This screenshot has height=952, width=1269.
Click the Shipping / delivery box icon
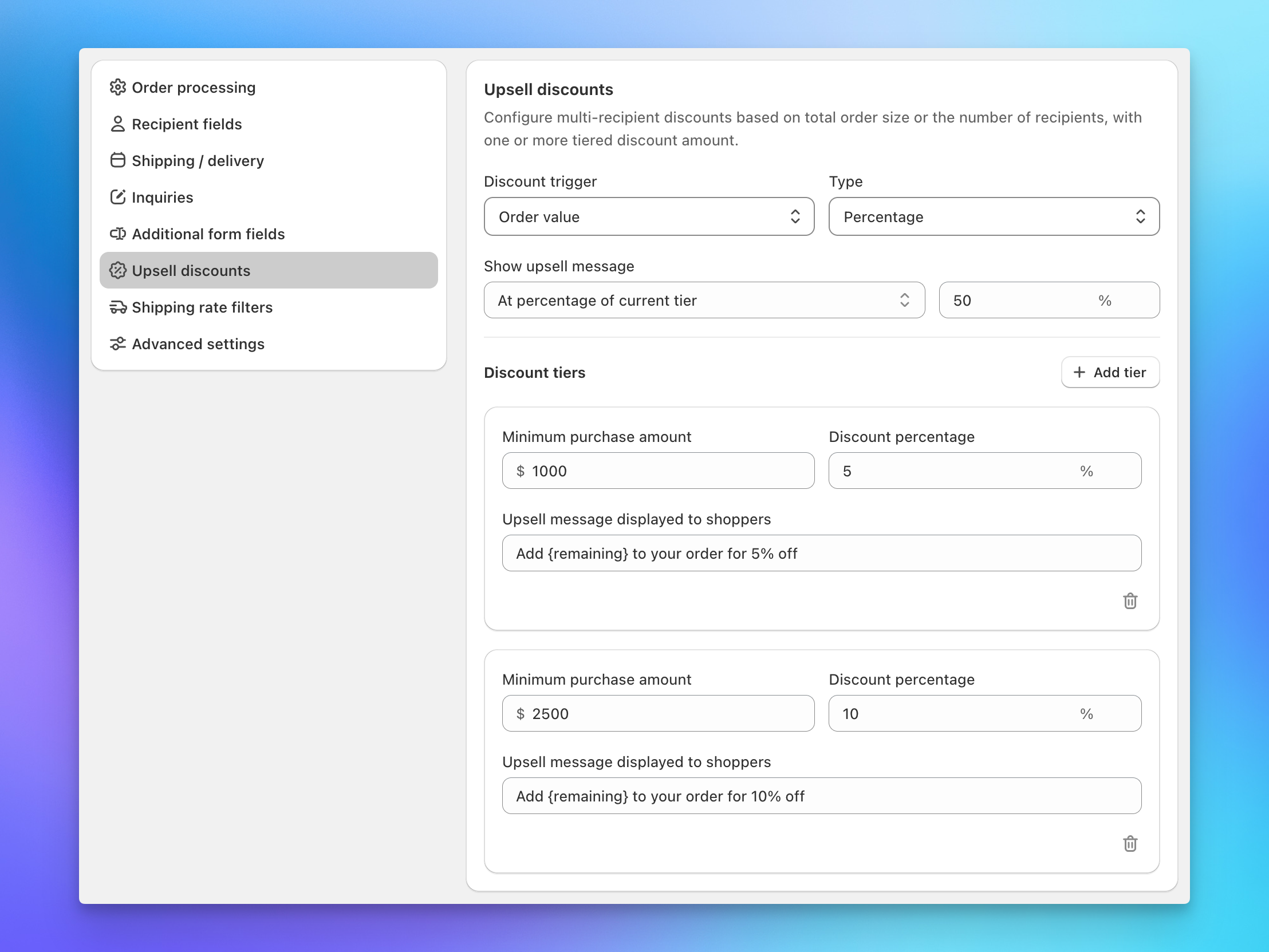[x=118, y=161]
